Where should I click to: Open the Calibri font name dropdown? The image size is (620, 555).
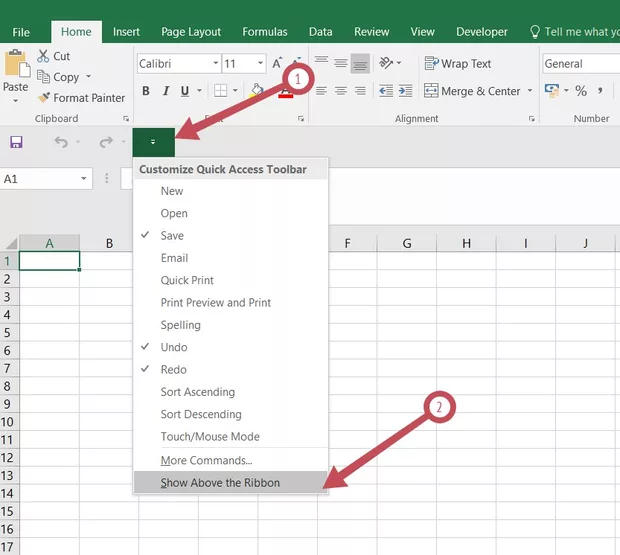click(214, 64)
